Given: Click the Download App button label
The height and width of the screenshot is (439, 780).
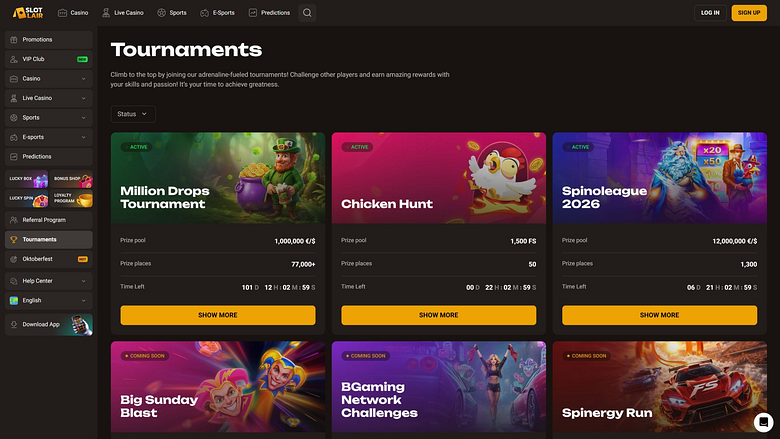Looking at the screenshot, I should (41, 325).
